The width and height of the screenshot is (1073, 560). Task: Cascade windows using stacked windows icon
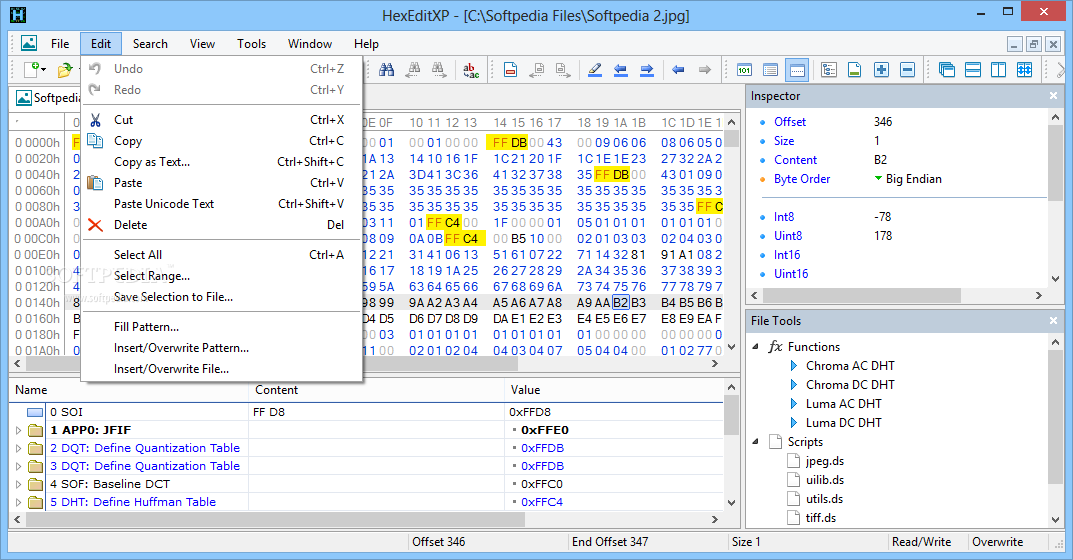coord(946,70)
